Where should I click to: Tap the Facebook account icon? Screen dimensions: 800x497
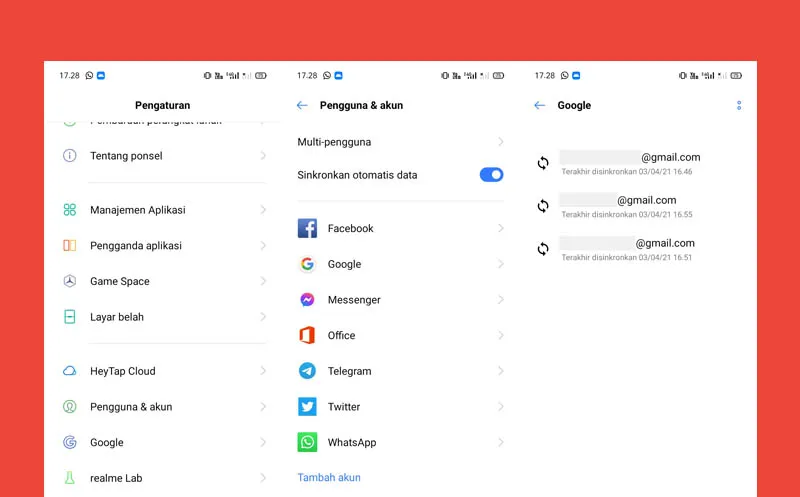307,228
